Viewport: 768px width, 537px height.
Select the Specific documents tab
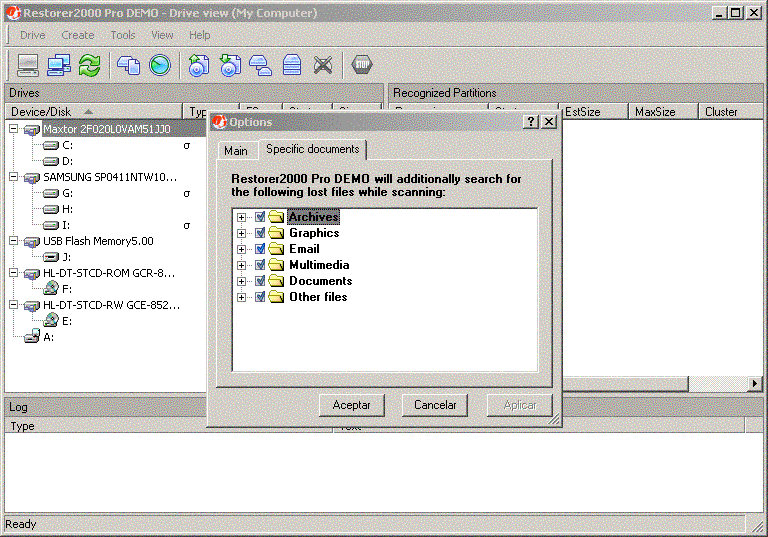pos(312,149)
